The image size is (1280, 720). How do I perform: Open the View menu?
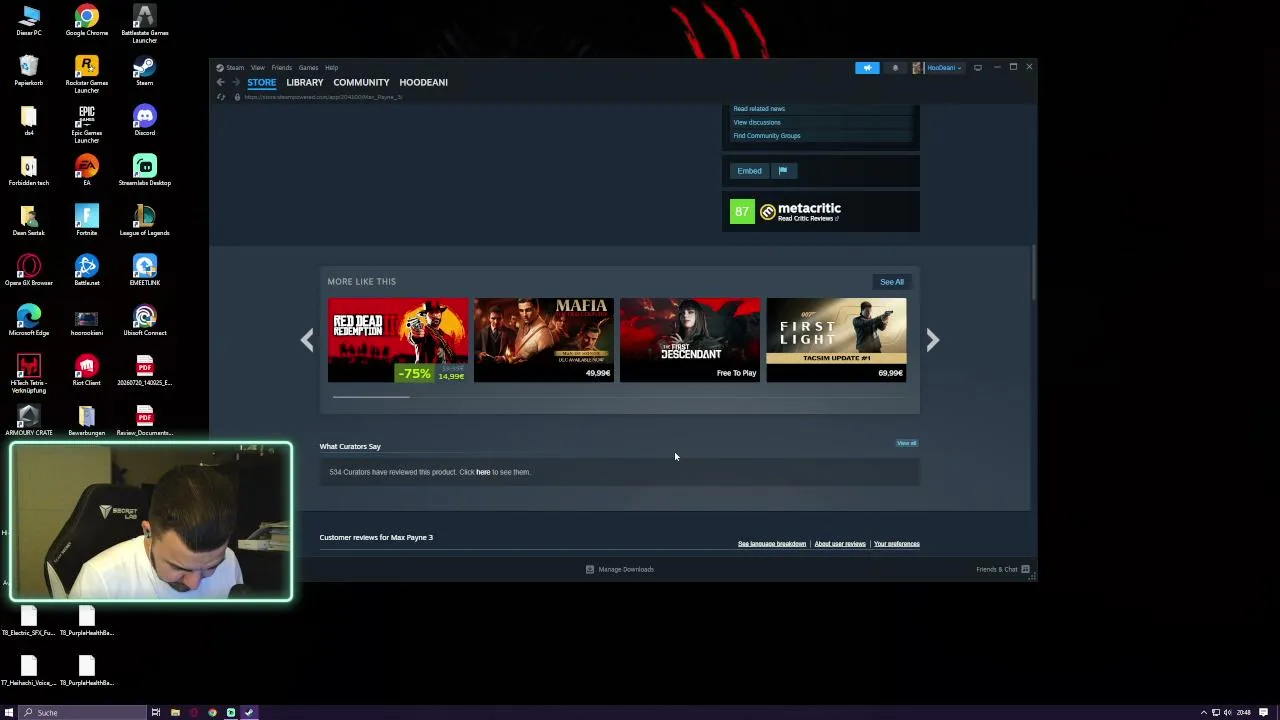[x=258, y=68]
